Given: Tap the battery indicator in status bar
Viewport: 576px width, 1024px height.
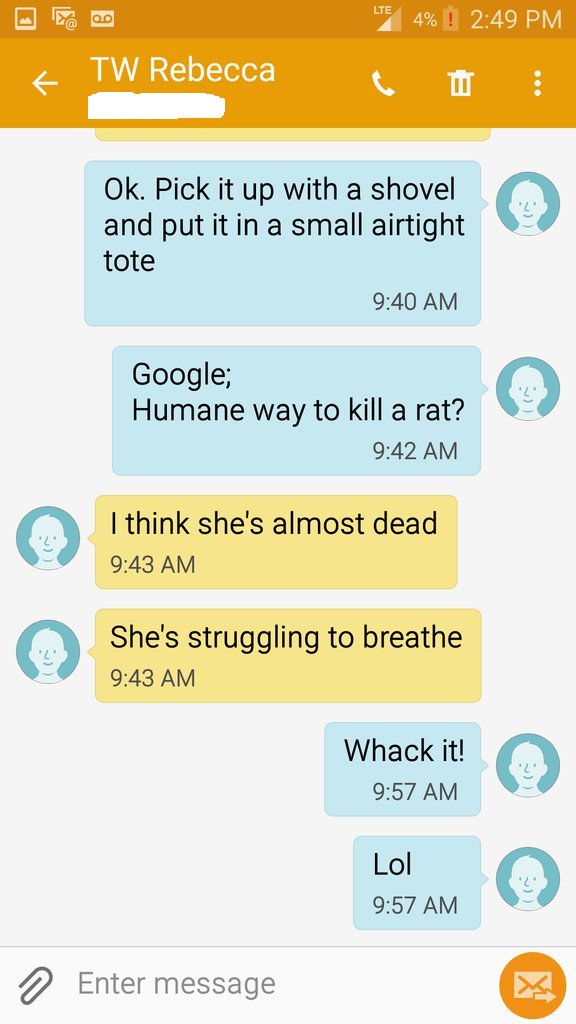Looking at the screenshot, I should [x=450, y=19].
